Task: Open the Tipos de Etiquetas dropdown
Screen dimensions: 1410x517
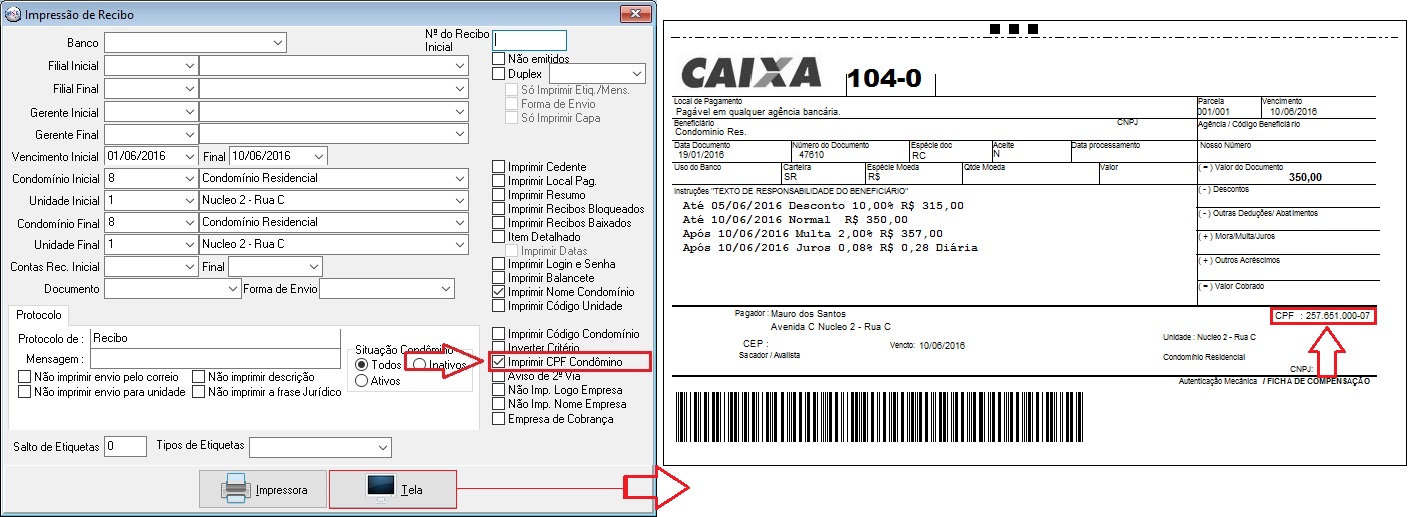Action: pyautogui.click(x=382, y=446)
